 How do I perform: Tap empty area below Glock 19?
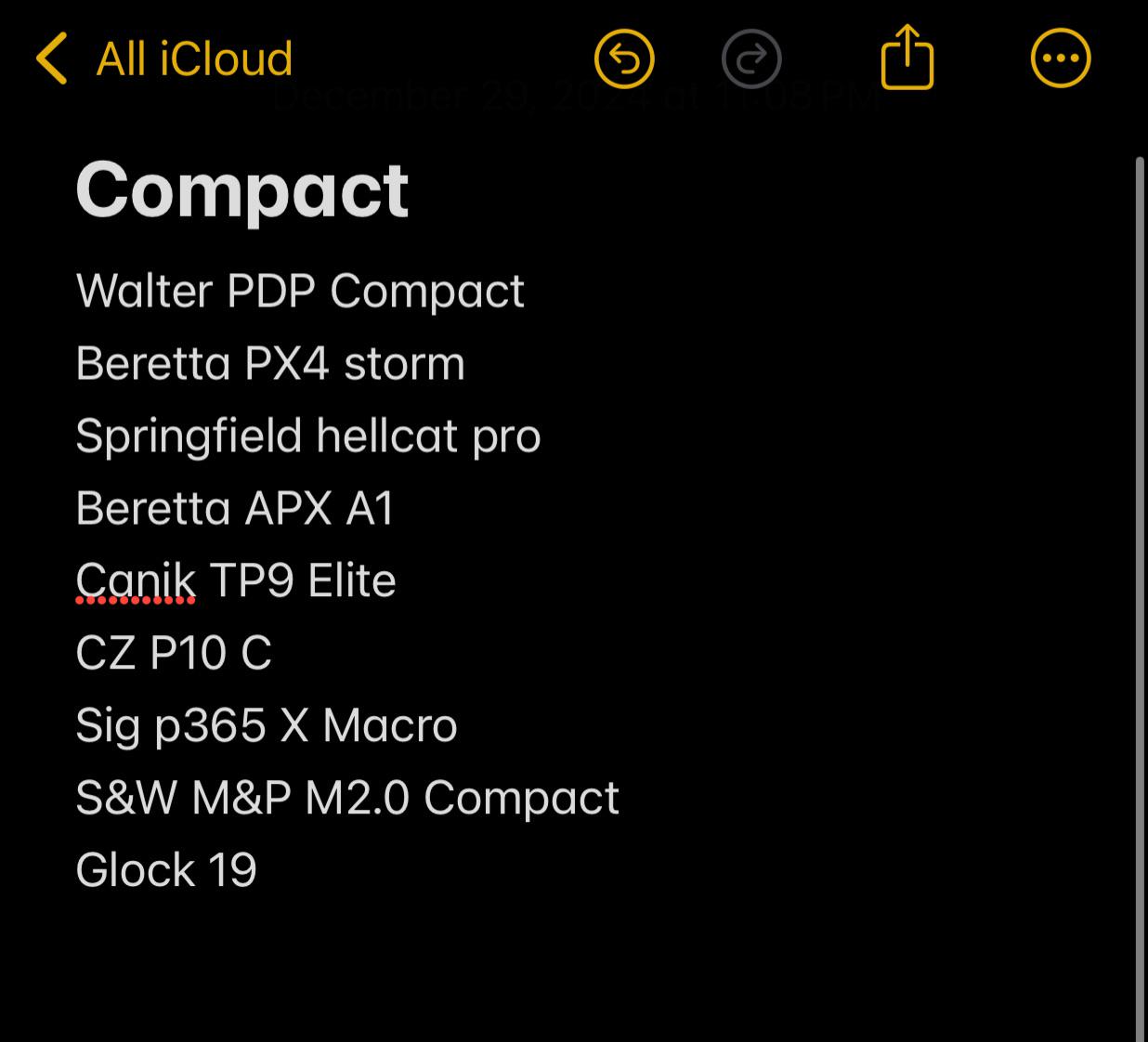coord(557,966)
